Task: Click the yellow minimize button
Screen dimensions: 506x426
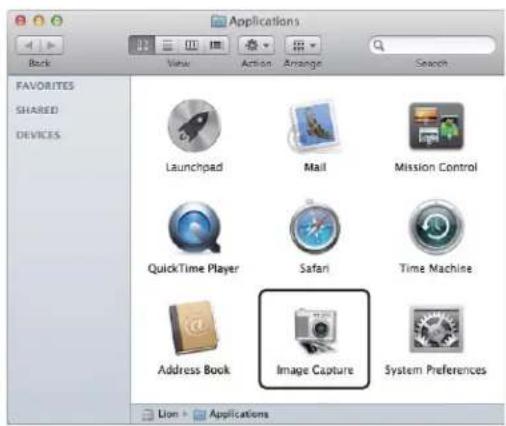Action: [39, 21]
